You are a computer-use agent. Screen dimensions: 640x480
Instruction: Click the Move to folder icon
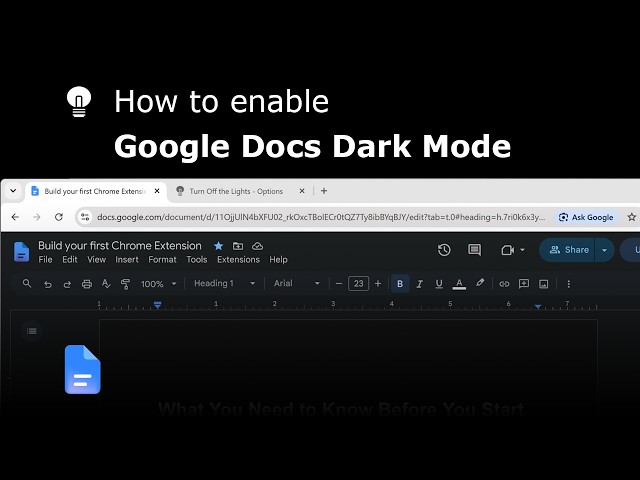(x=238, y=246)
